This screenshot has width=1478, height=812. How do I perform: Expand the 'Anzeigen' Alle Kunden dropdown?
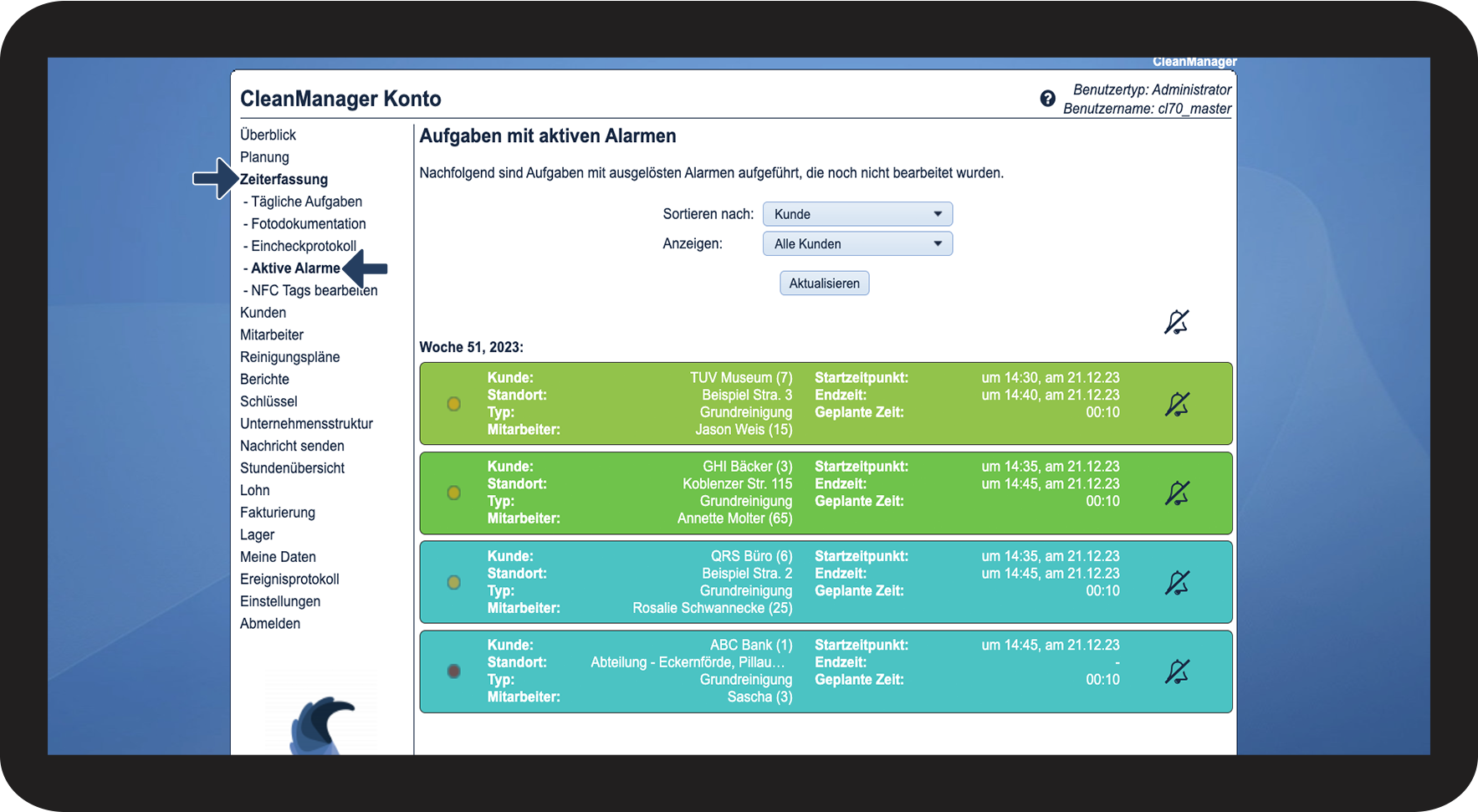pyautogui.click(x=857, y=244)
